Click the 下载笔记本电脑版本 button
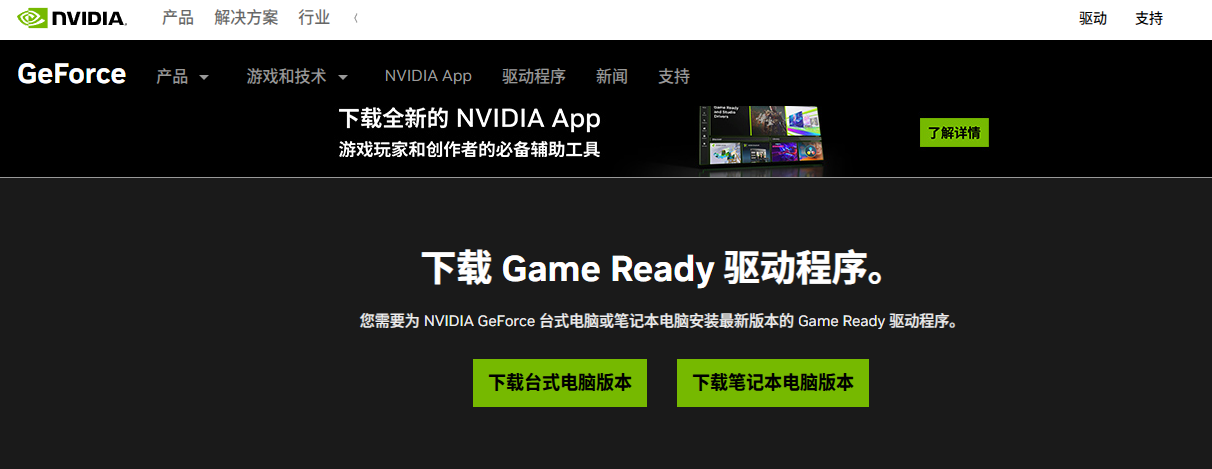The width and height of the screenshot is (1212, 469). click(x=773, y=383)
